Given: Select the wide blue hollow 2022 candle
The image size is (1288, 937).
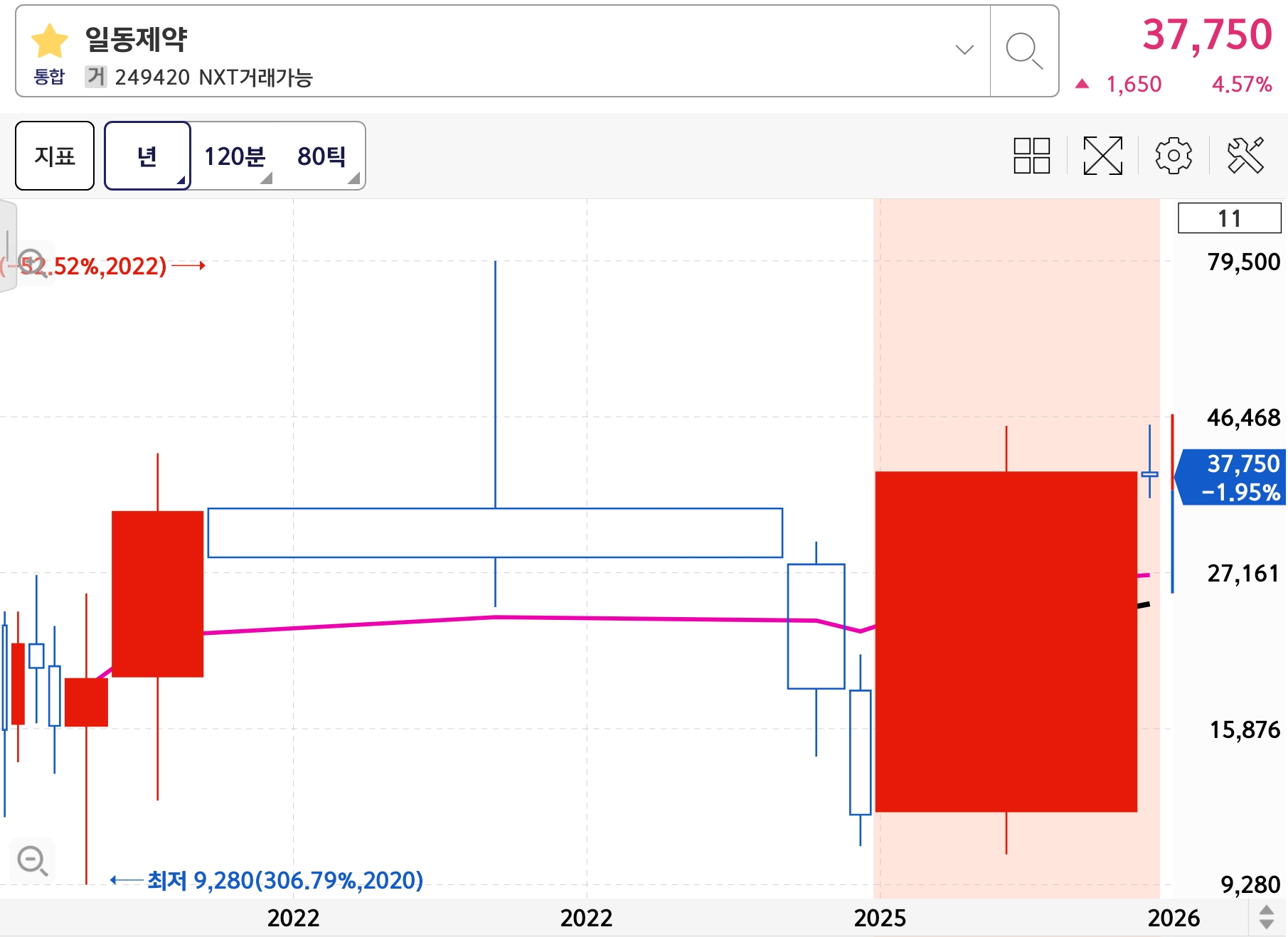Looking at the screenshot, I should click(495, 532).
